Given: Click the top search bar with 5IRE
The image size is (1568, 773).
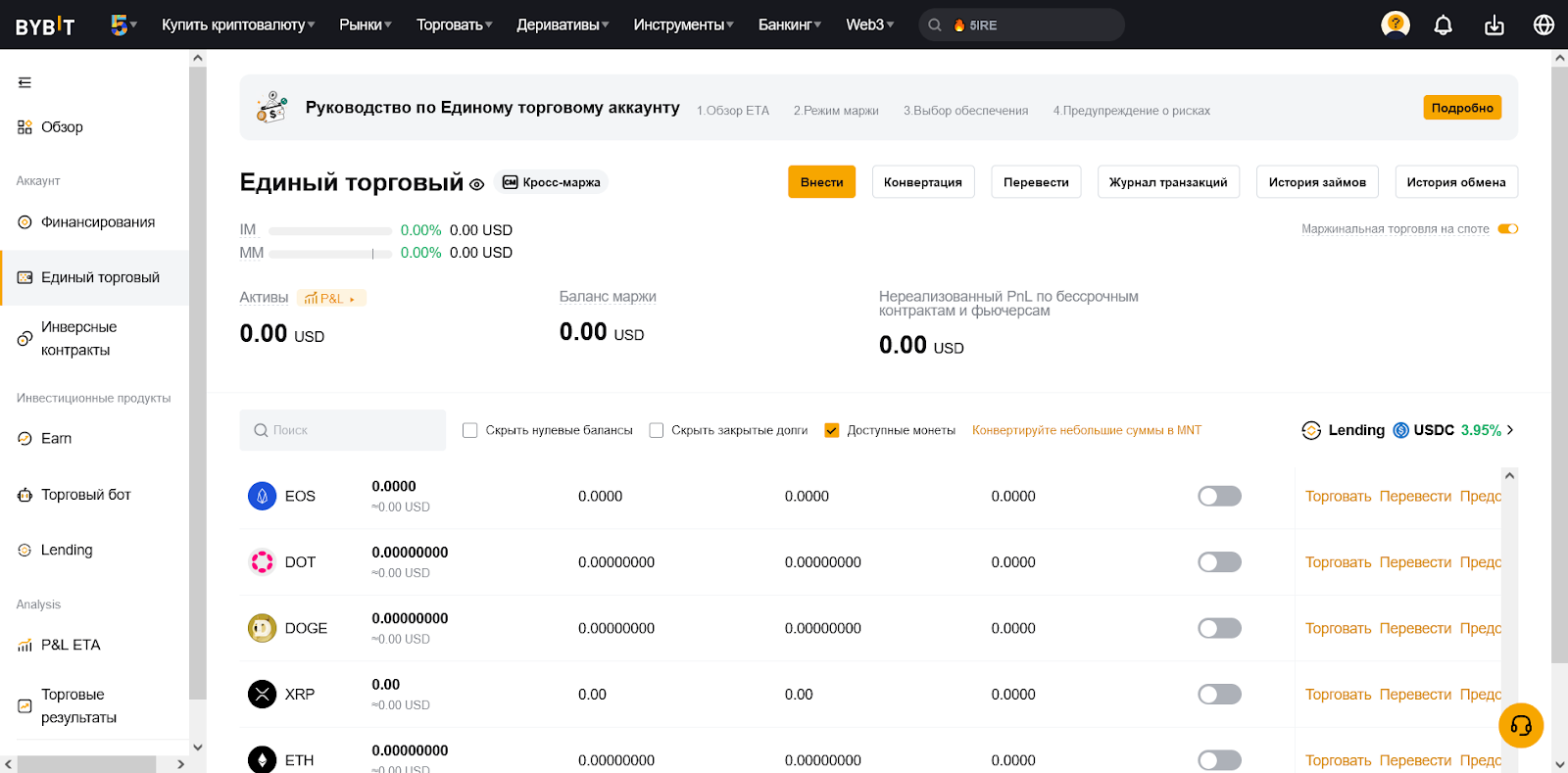Looking at the screenshot, I should pos(1021,25).
